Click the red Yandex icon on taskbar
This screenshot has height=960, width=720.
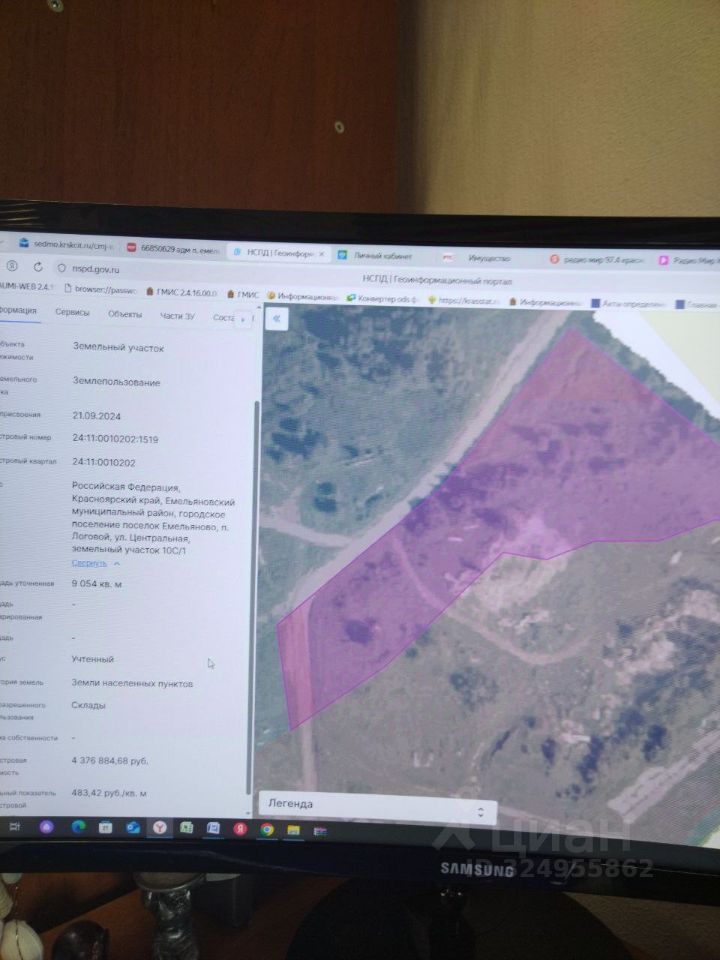click(x=240, y=829)
